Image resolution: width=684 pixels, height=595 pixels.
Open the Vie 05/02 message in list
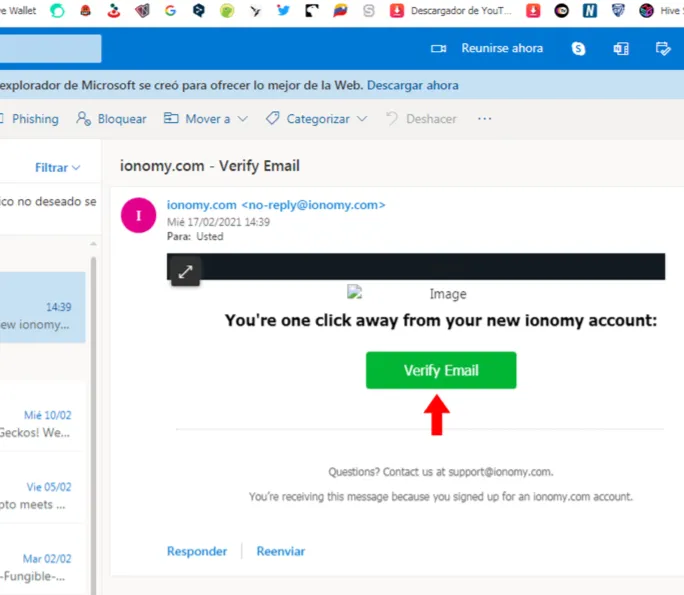click(42, 487)
